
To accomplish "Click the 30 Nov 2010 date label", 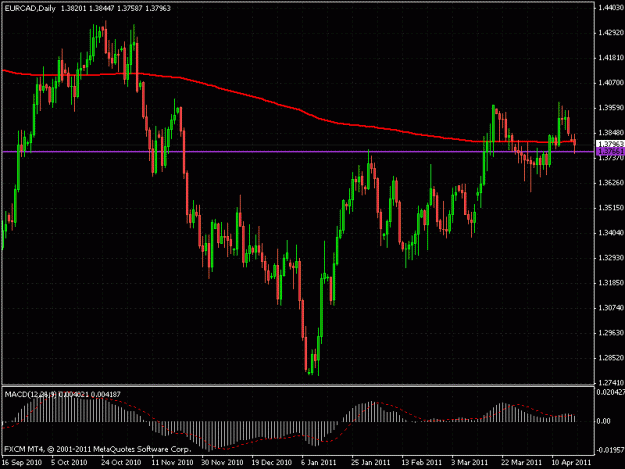I will point(222,462).
